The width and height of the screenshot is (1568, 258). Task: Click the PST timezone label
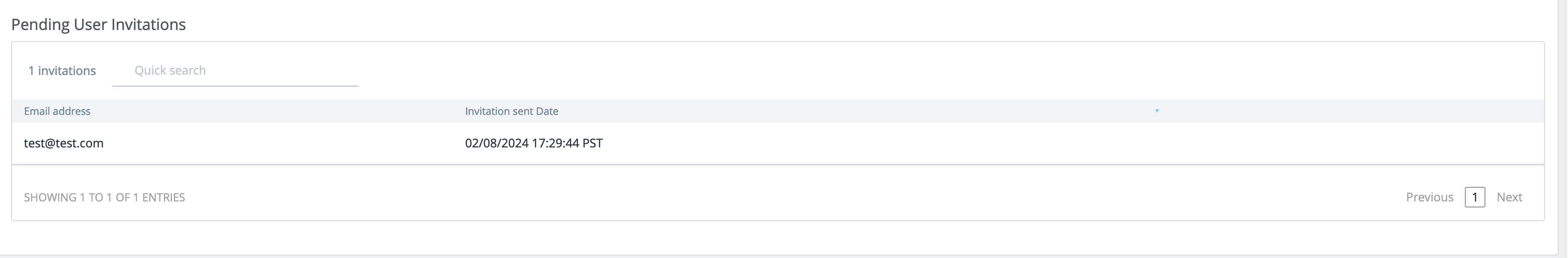(592, 143)
